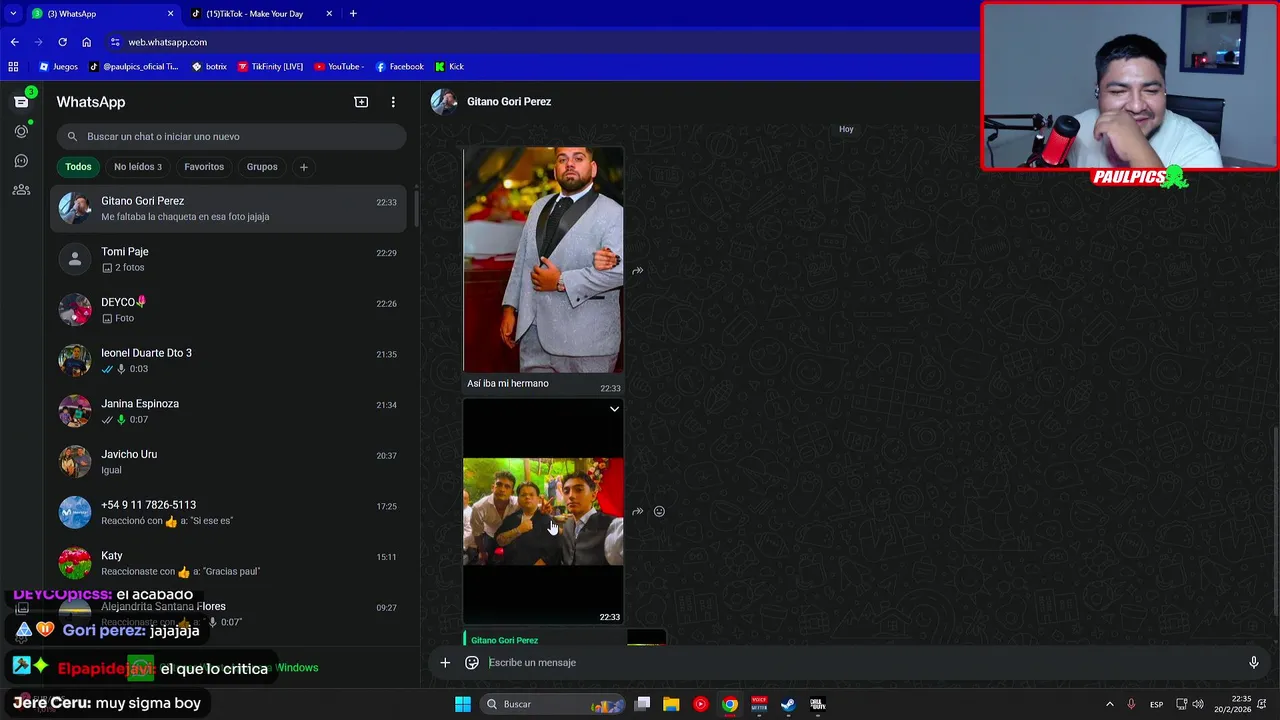Add a new list with plus chip
This screenshot has height=720, width=1280.
[x=304, y=167]
